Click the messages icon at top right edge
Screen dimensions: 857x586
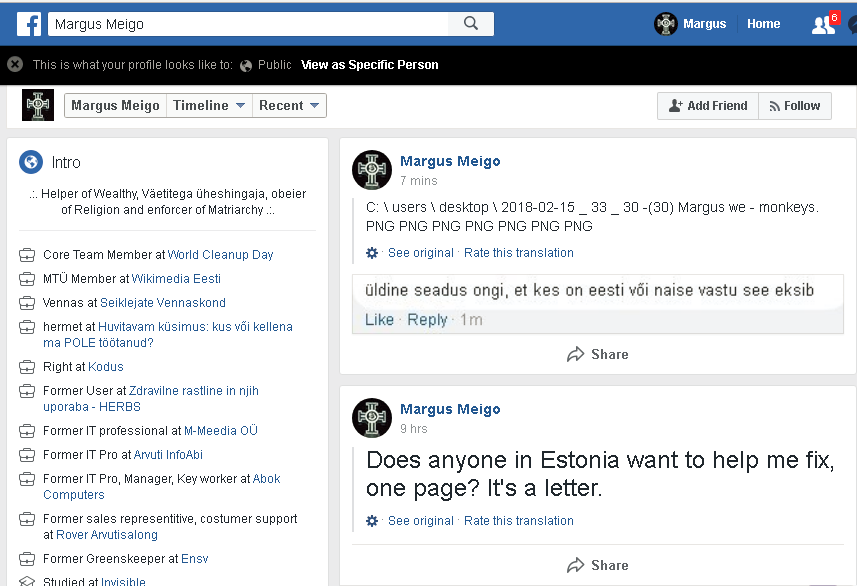pos(853,25)
